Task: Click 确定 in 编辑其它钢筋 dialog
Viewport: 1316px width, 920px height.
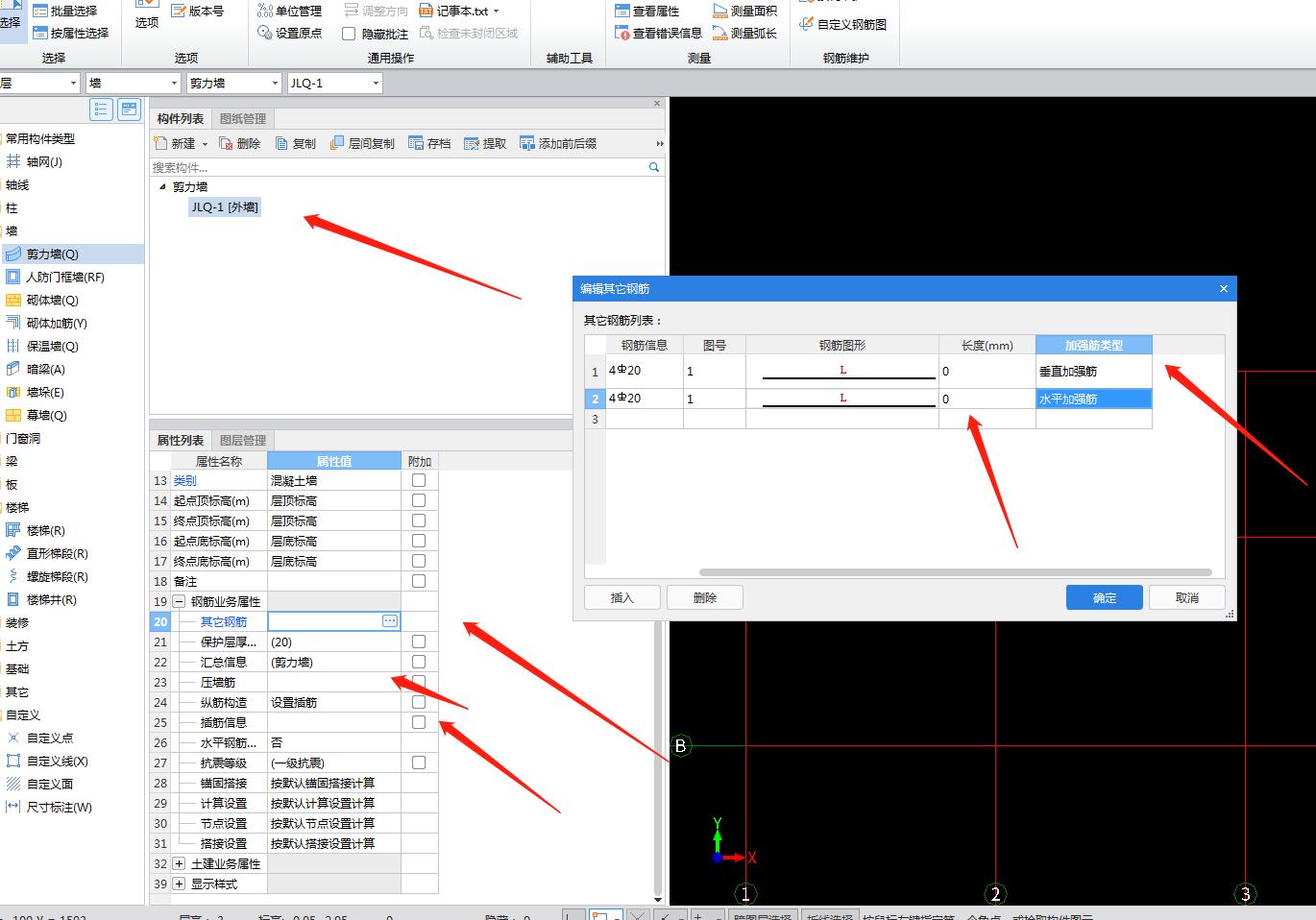Action: [1105, 597]
